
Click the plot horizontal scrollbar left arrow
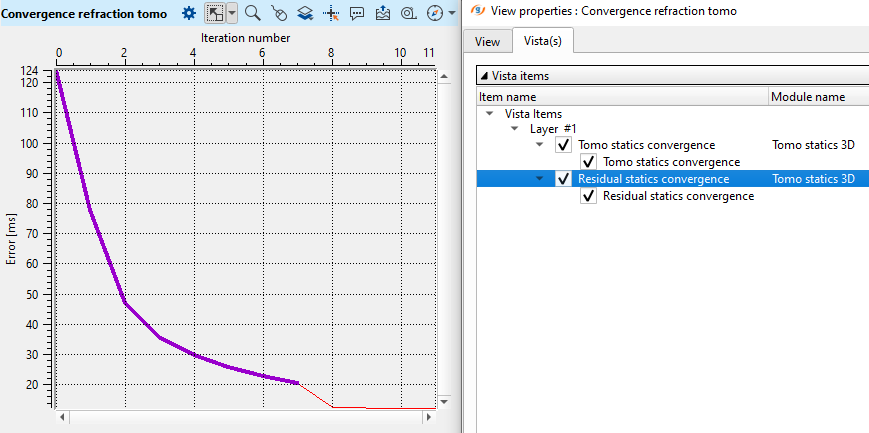point(63,417)
